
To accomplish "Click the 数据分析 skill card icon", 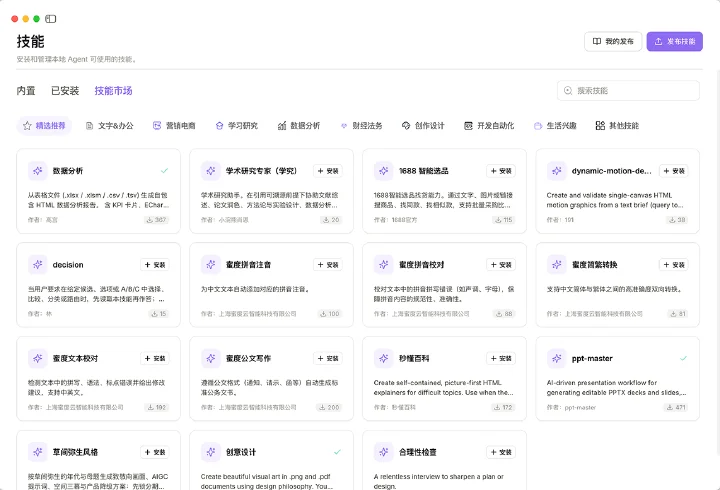I will (38, 171).
